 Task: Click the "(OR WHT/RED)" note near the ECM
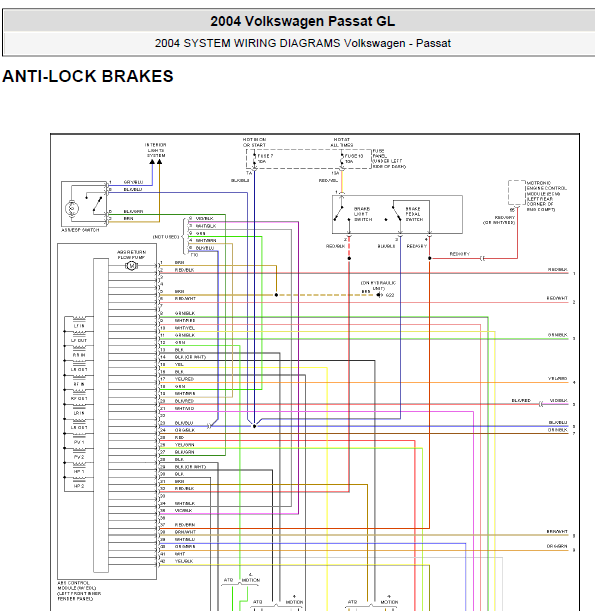click(x=499, y=223)
